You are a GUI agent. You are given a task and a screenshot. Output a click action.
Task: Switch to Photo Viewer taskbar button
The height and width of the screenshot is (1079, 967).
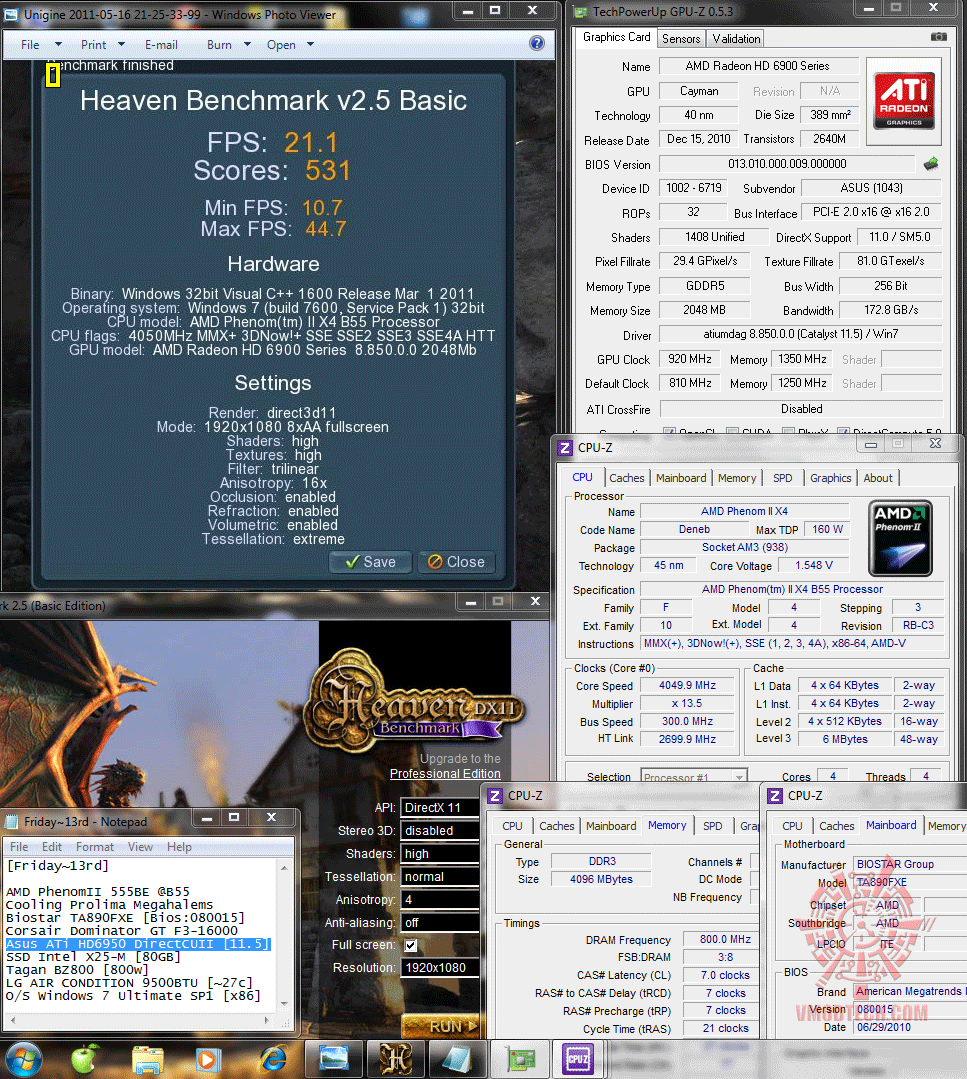334,1058
